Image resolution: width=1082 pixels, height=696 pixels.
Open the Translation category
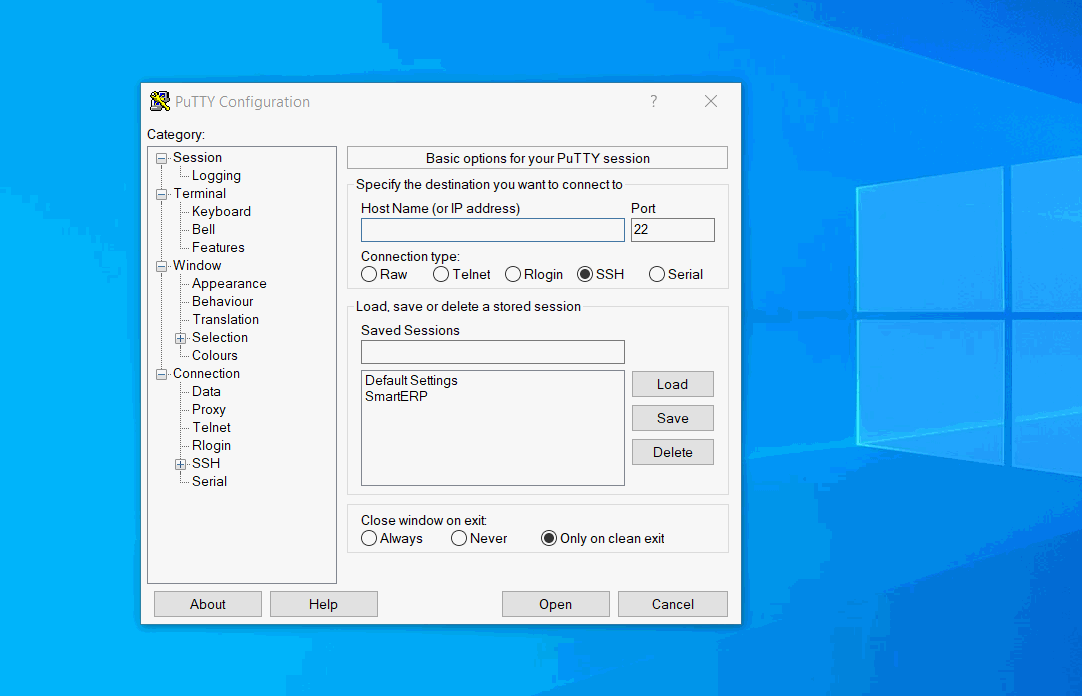point(226,319)
